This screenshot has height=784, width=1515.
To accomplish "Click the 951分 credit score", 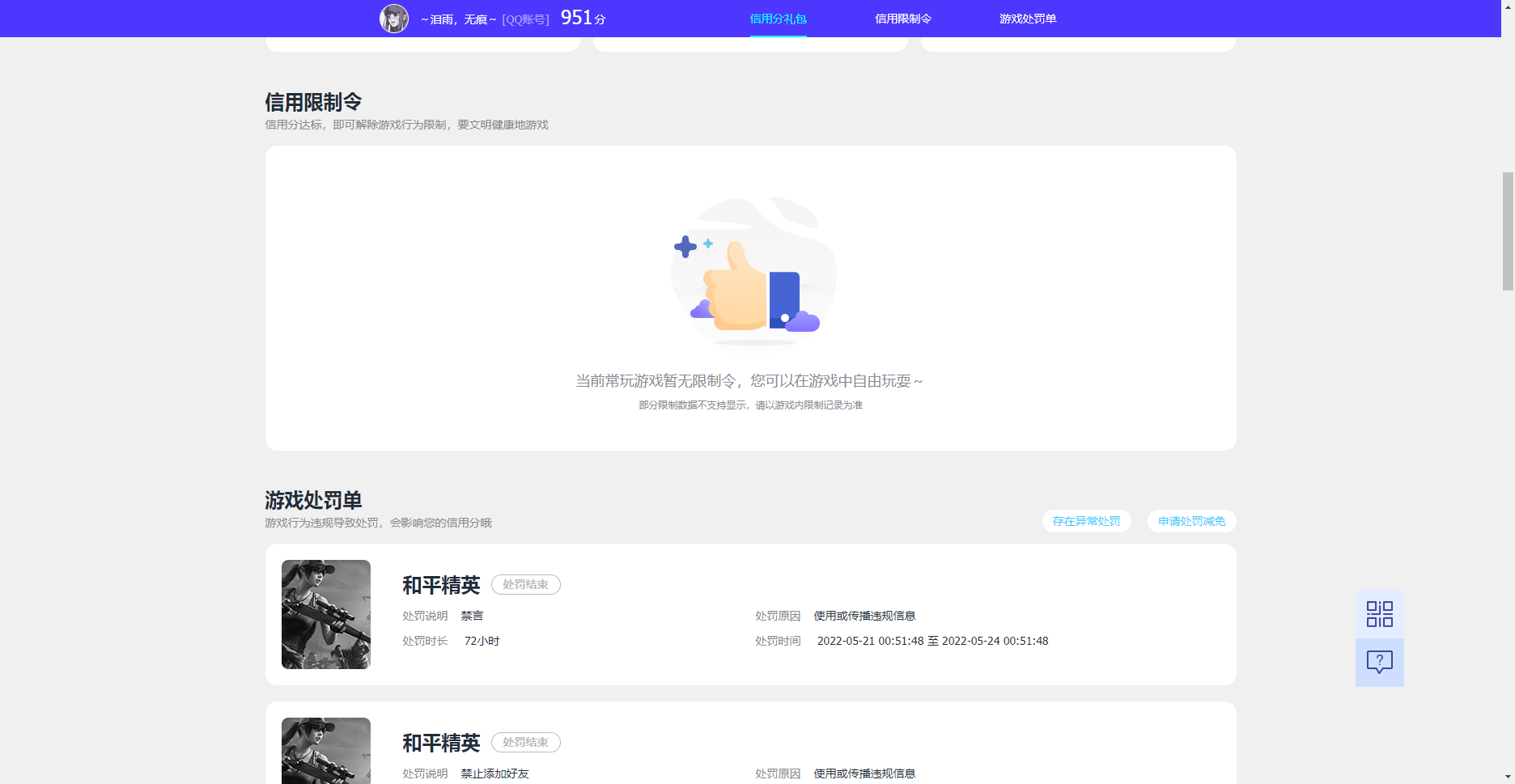I will [583, 18].
